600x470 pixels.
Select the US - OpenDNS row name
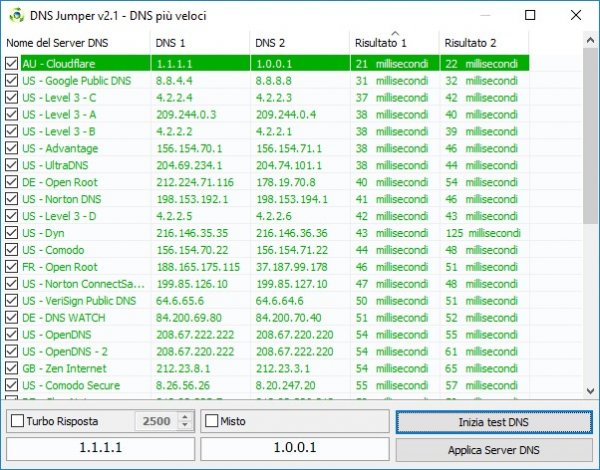point(57,335)
